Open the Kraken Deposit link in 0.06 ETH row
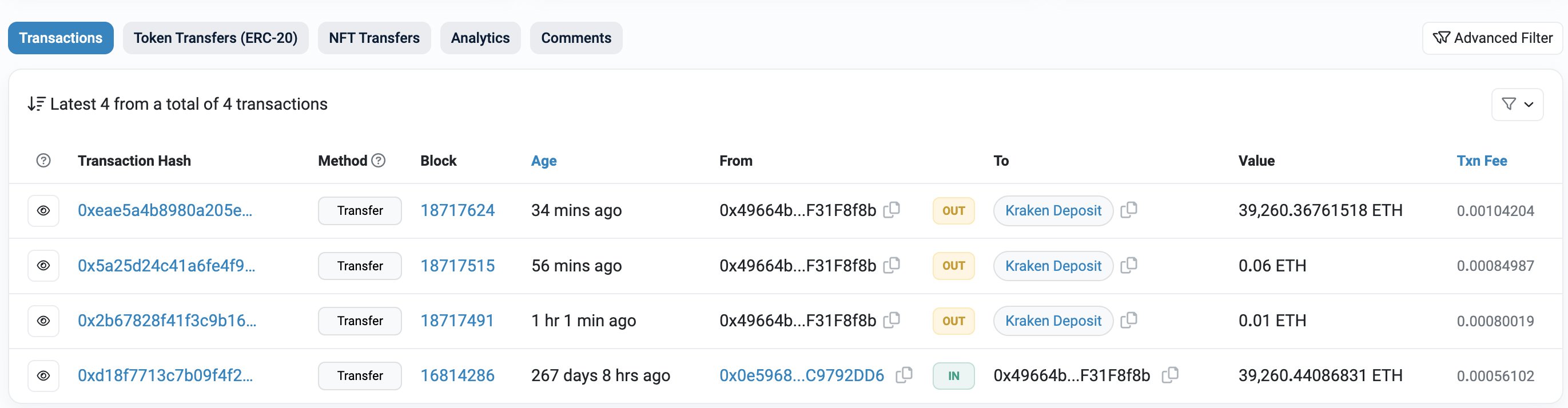The height and width of the screenshot is (408, 1568). [1053, 266]
